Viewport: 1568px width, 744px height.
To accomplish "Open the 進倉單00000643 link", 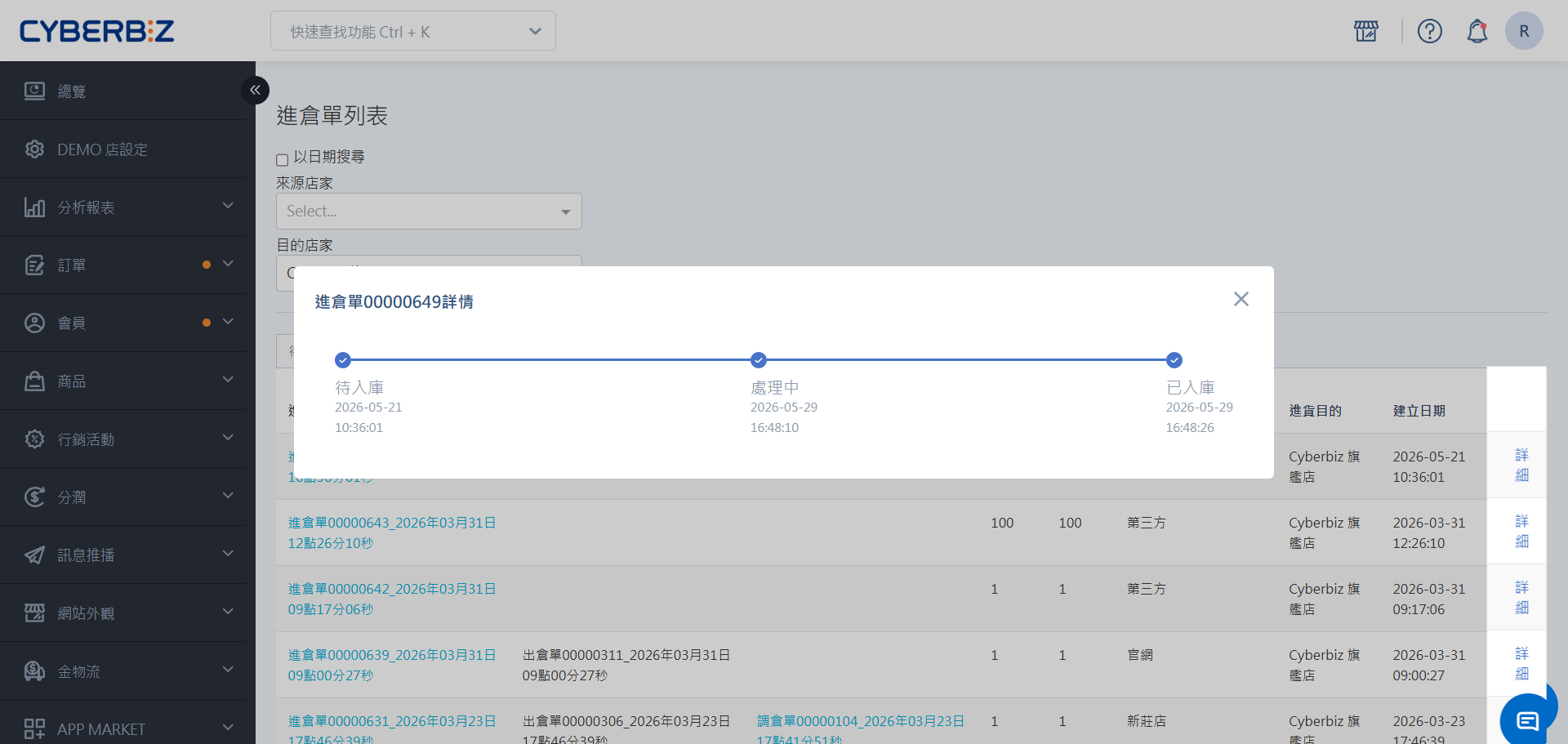I will coord(392,532).
